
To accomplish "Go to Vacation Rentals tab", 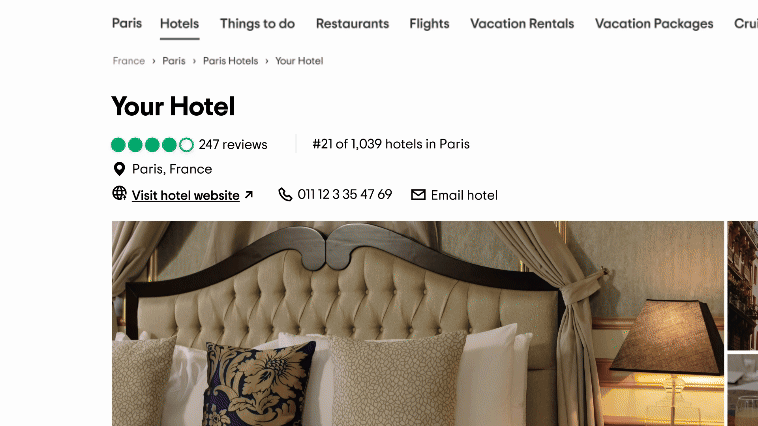I will [522, 24].
